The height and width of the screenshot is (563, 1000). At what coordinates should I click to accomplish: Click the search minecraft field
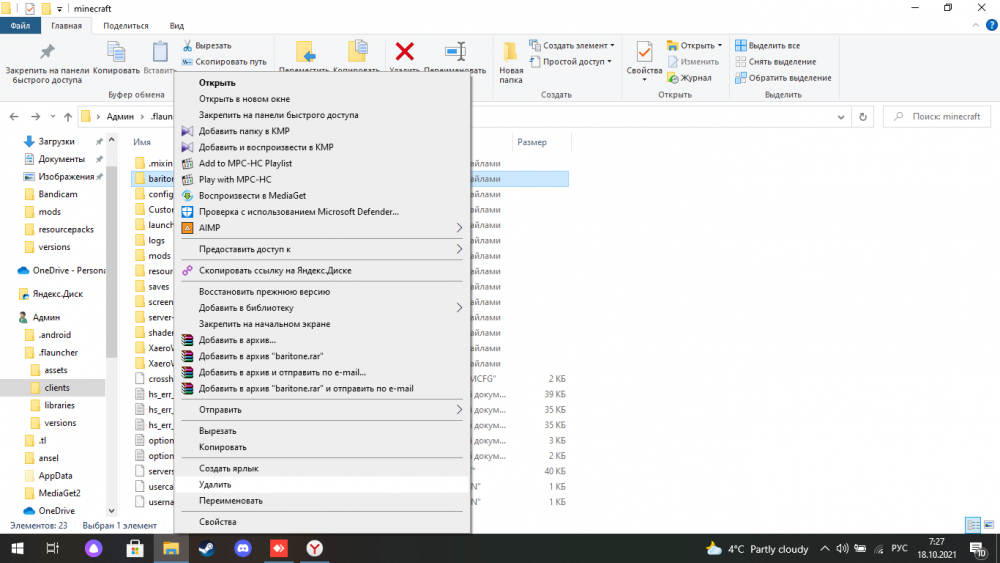click(938, 117)
